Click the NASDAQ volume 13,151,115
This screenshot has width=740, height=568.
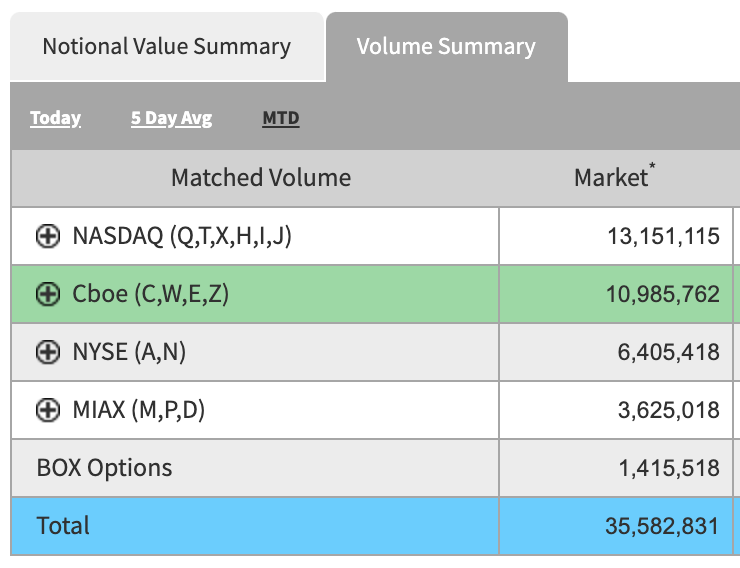(663, 236)
